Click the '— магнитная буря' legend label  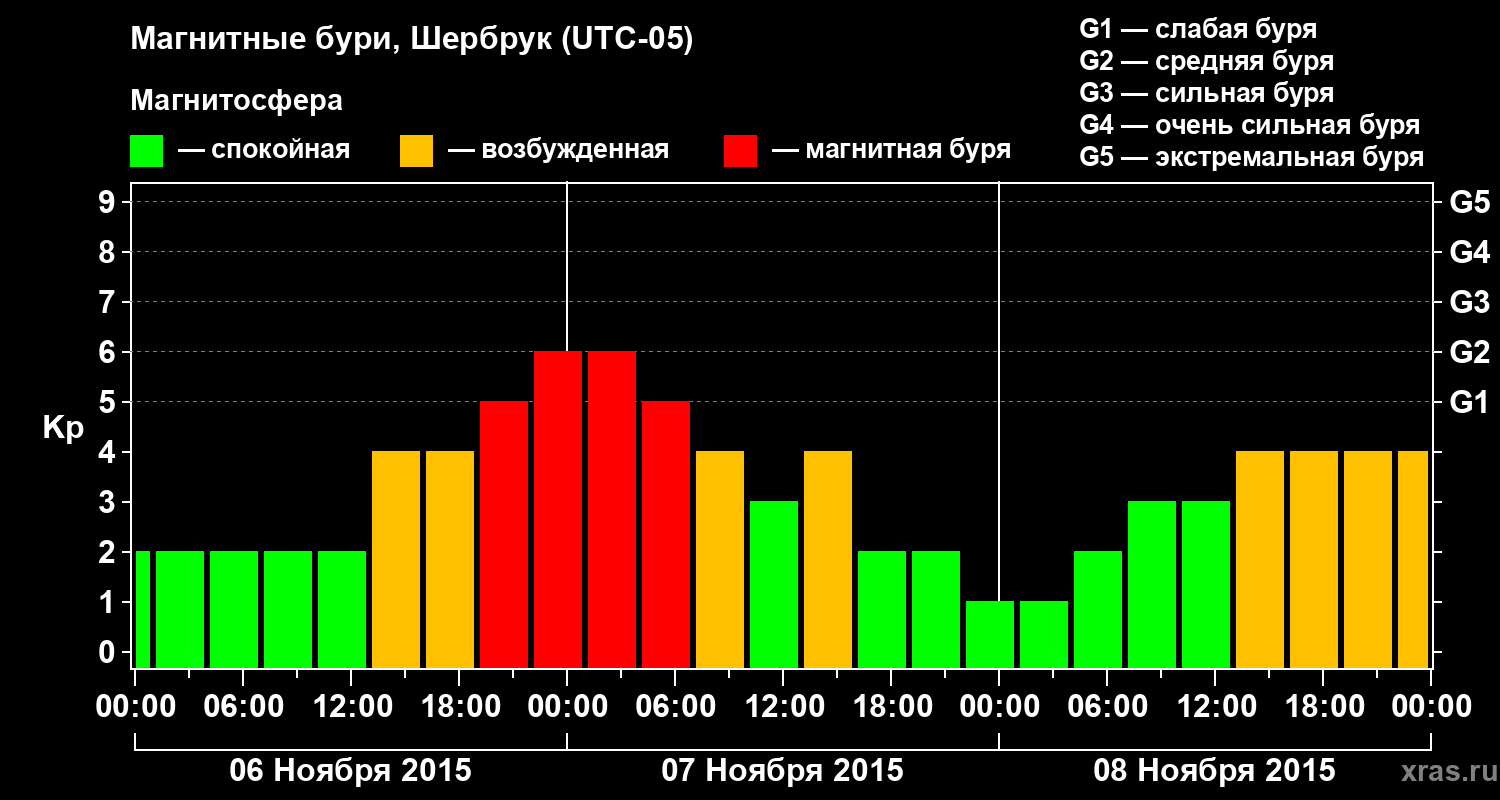pyautogui.click(x=891, y=150)
